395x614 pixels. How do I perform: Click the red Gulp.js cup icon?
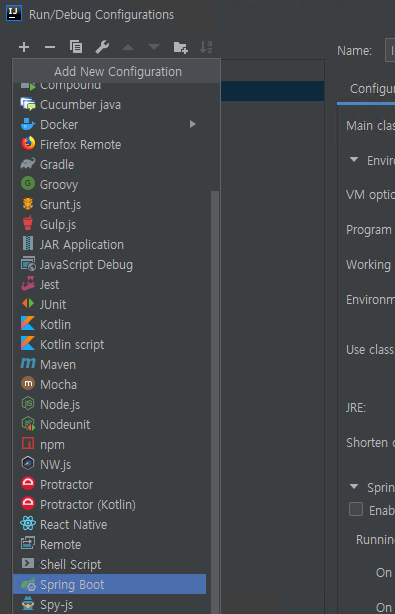[x=28, y=223]
